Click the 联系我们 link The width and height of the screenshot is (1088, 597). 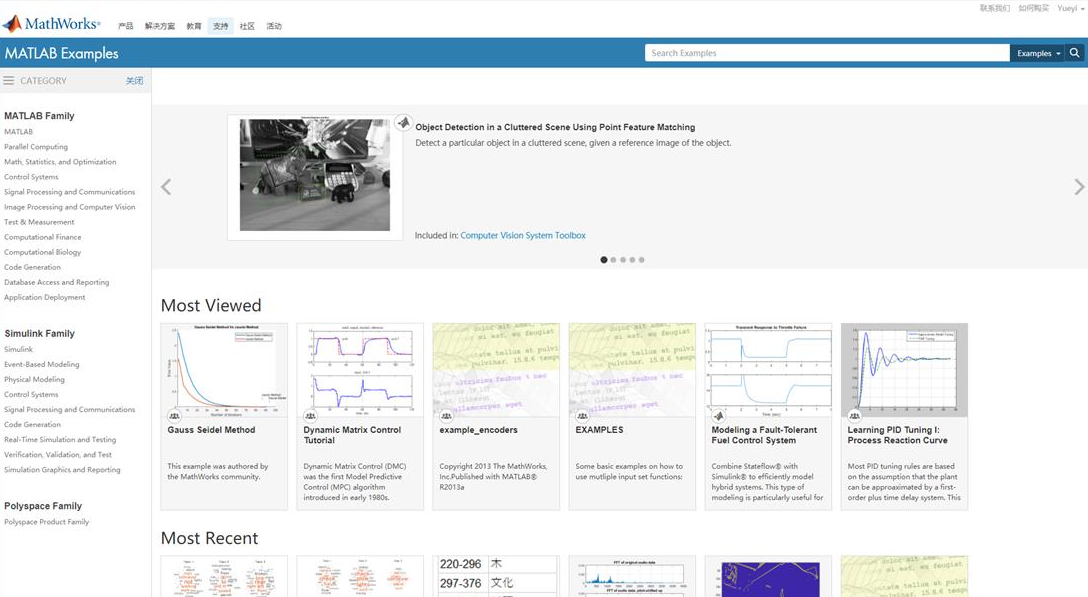coord(994,8)
